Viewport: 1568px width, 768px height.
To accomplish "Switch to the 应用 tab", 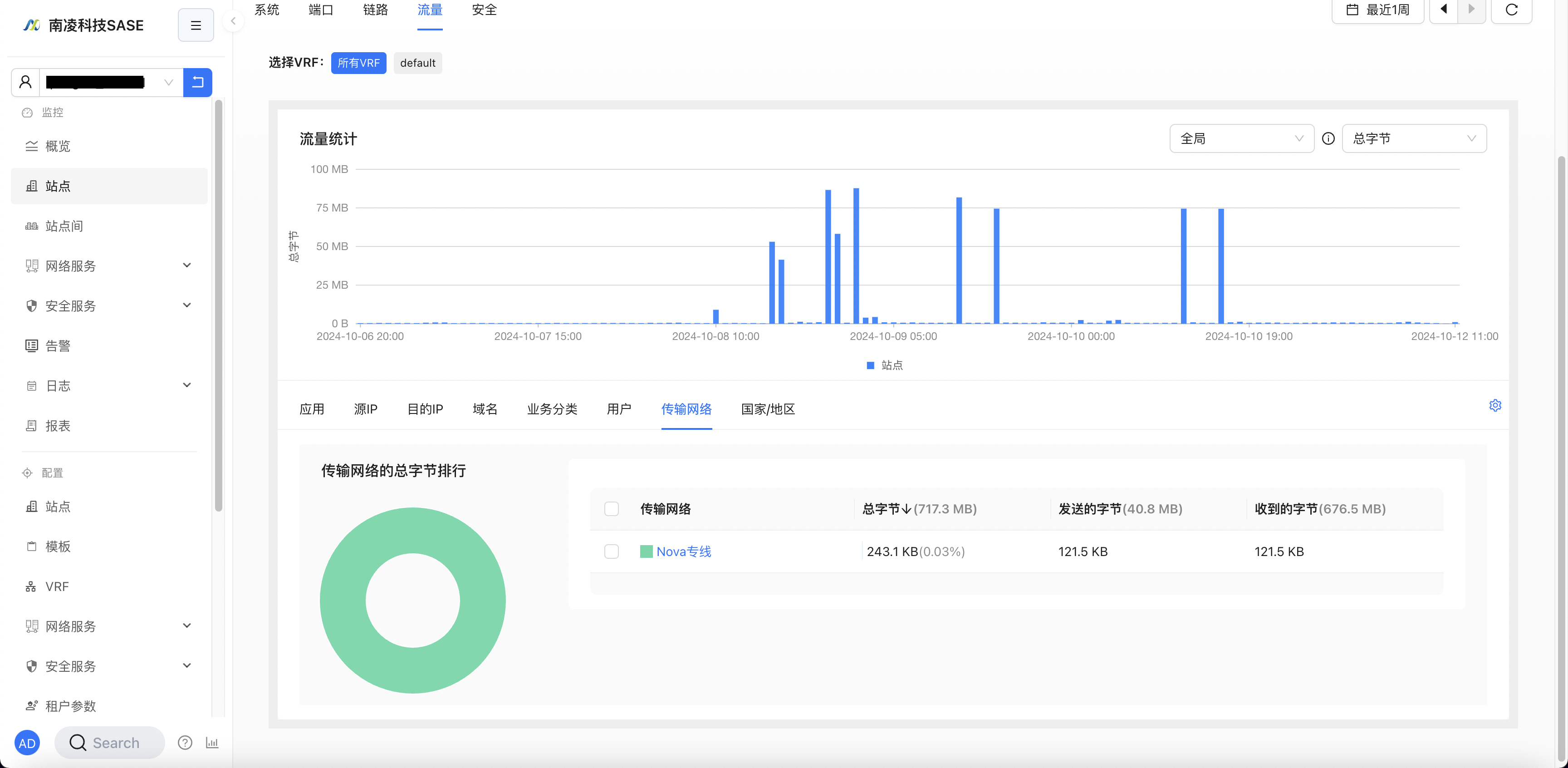I will click(312, 409).
